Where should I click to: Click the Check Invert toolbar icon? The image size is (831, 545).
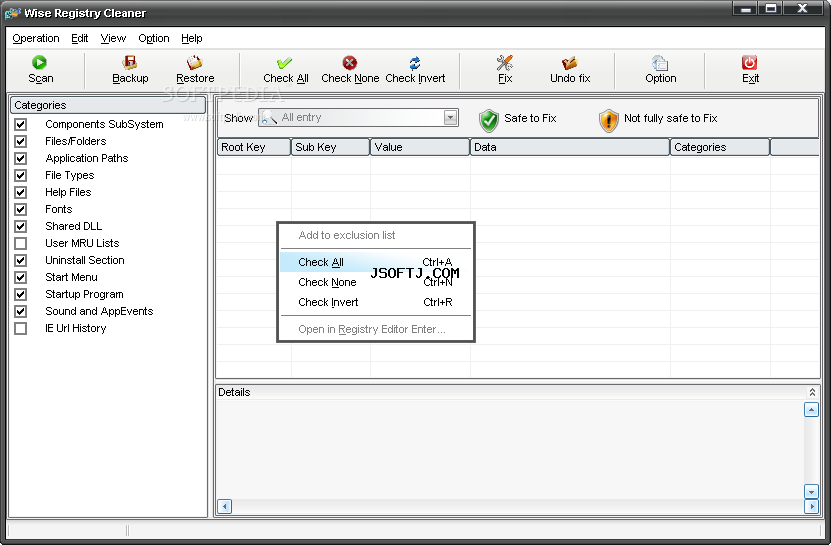pos(415,63)
